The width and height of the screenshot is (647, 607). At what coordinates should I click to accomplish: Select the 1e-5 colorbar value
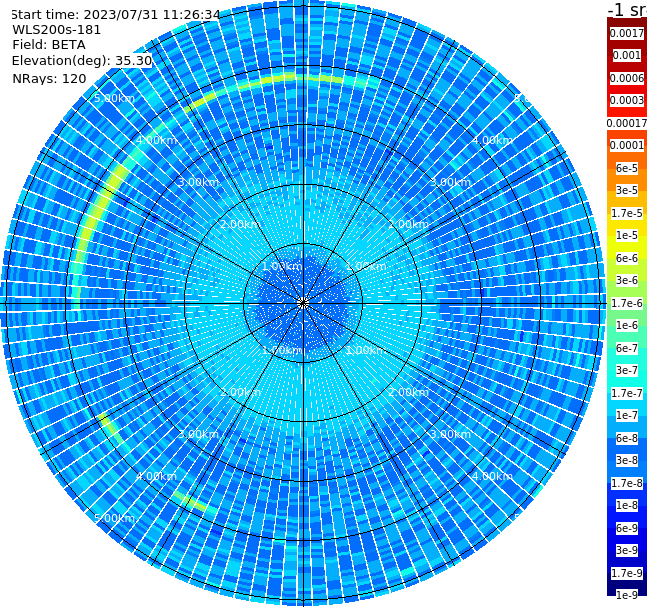pyautogui.click(x=627, y=235)
